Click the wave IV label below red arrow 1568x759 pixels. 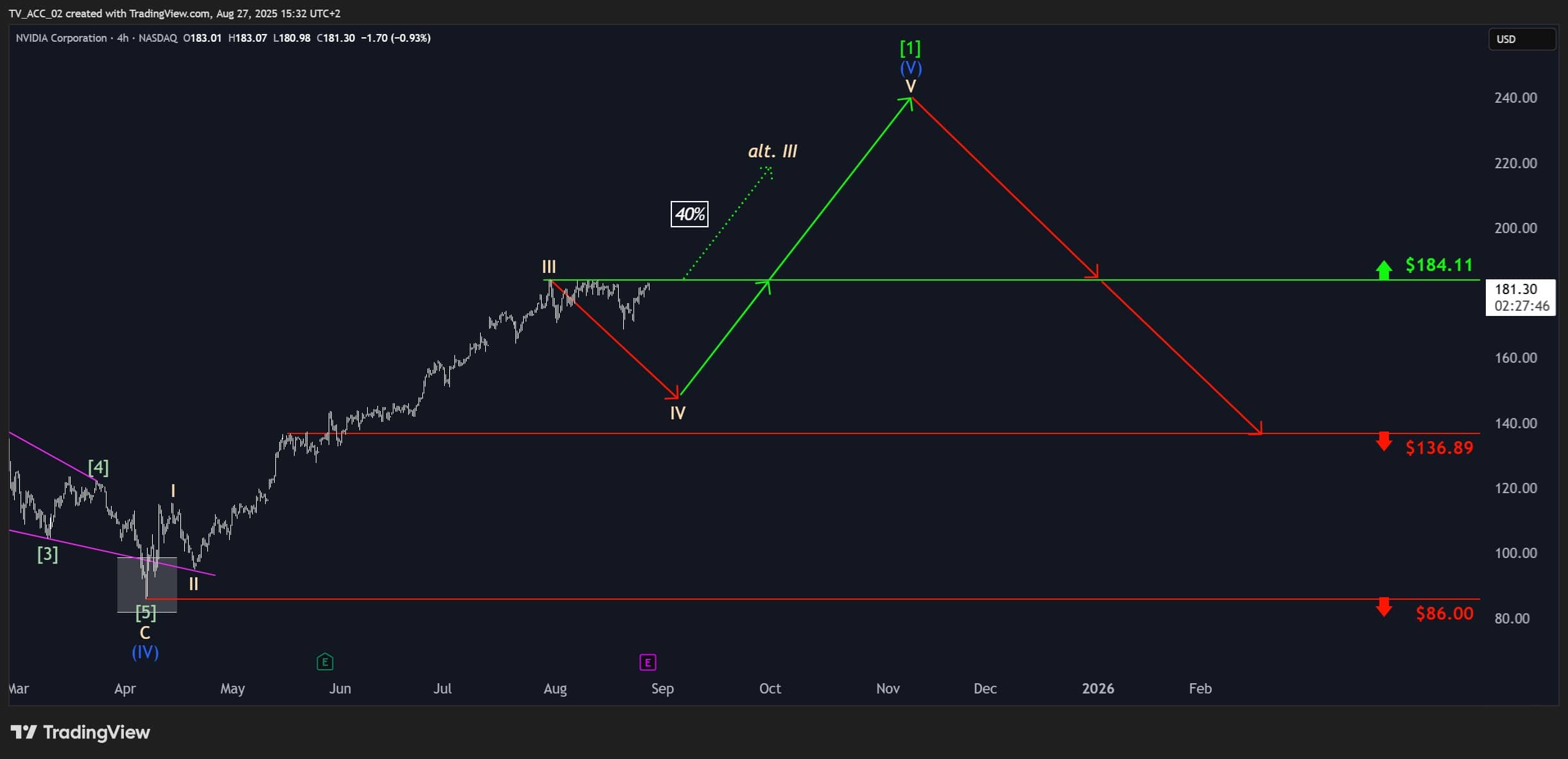point(678,413)
